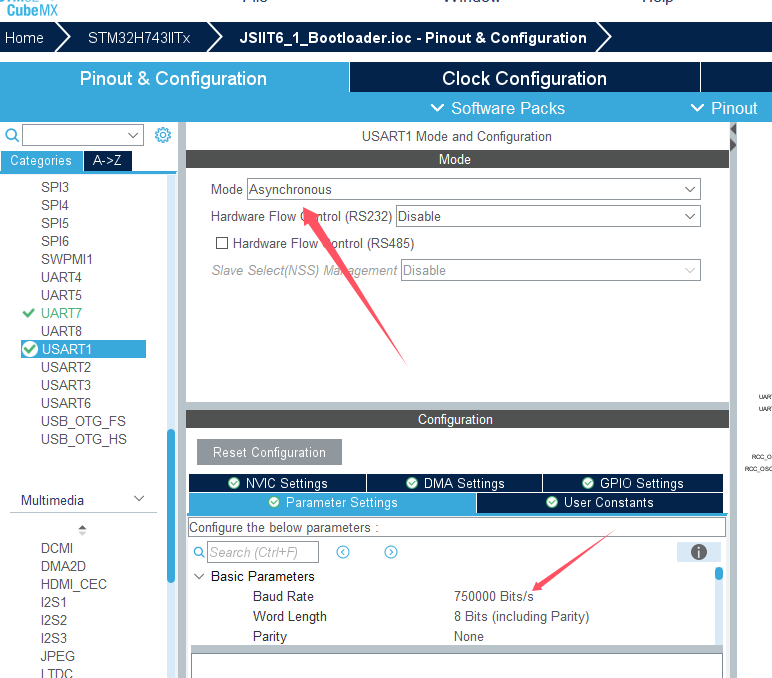Click the parameter Search (Ctrl+F) field
772x678 pixels.
coord(263,552)
